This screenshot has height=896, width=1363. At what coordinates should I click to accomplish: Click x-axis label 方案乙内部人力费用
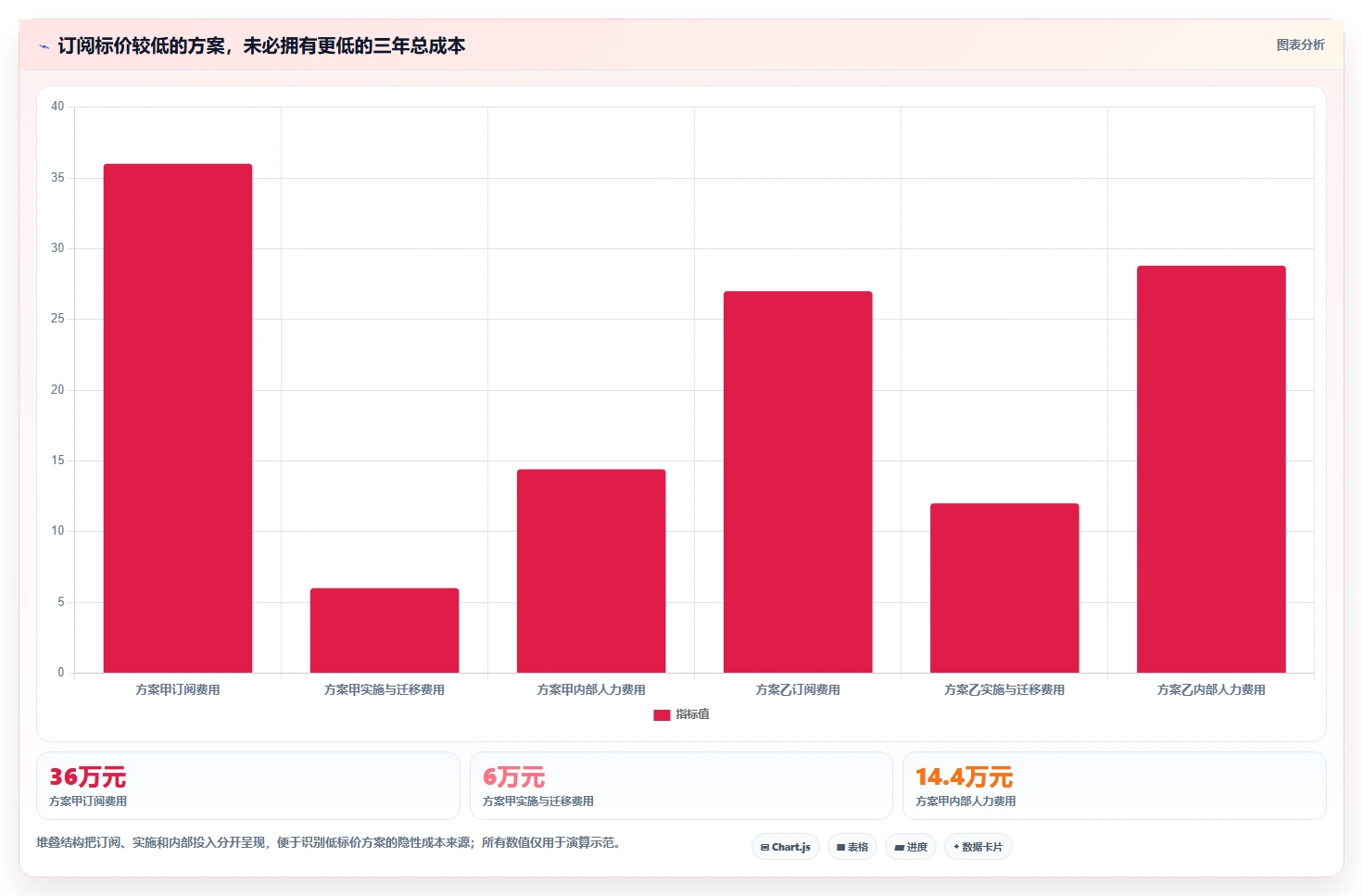[x=1211, y=689]
